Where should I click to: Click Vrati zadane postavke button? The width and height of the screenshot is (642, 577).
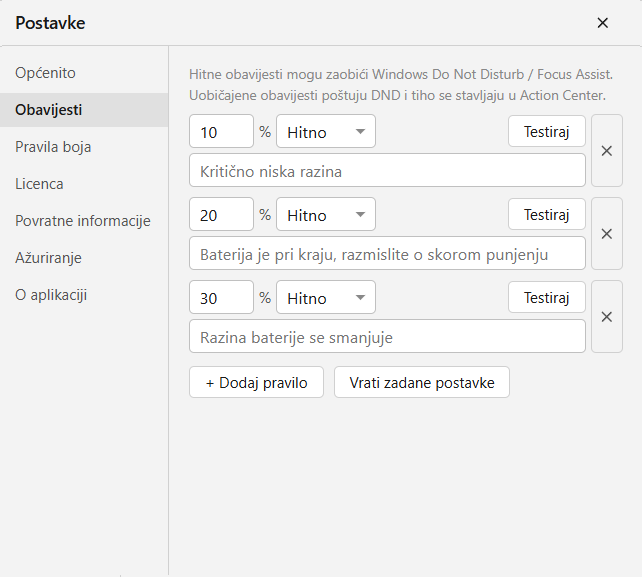point(422,382)
